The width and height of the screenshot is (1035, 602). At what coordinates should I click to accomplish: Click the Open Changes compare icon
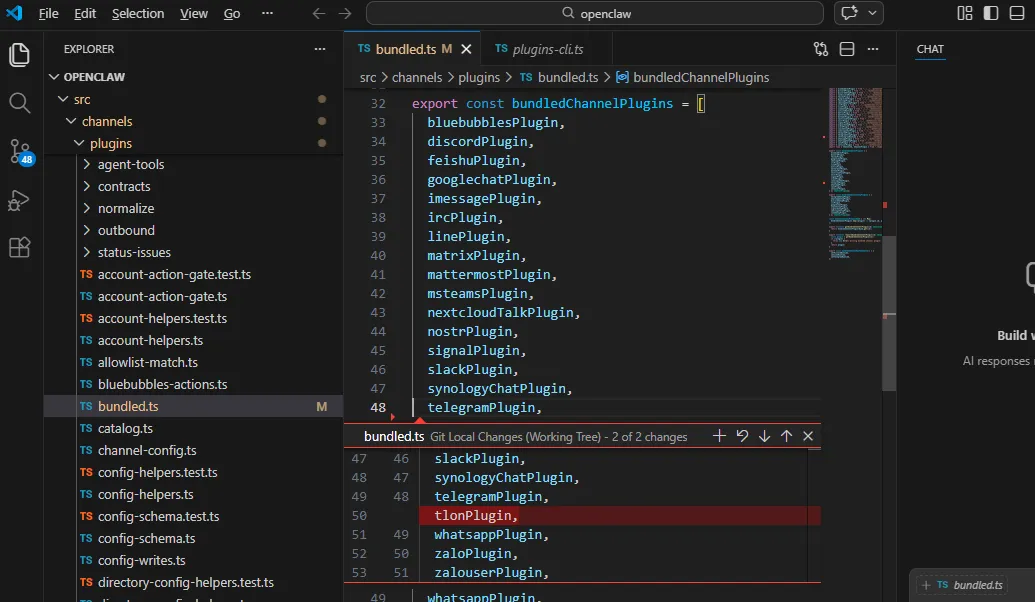click(821, 49)
